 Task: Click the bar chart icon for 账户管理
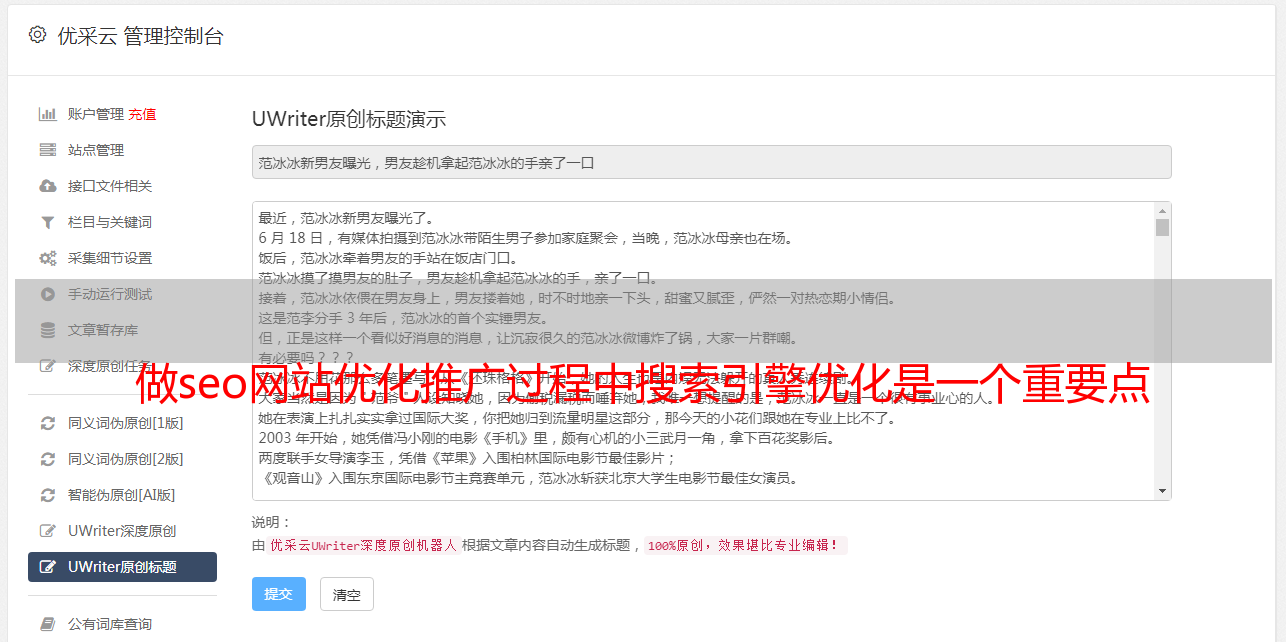(47, 114)
